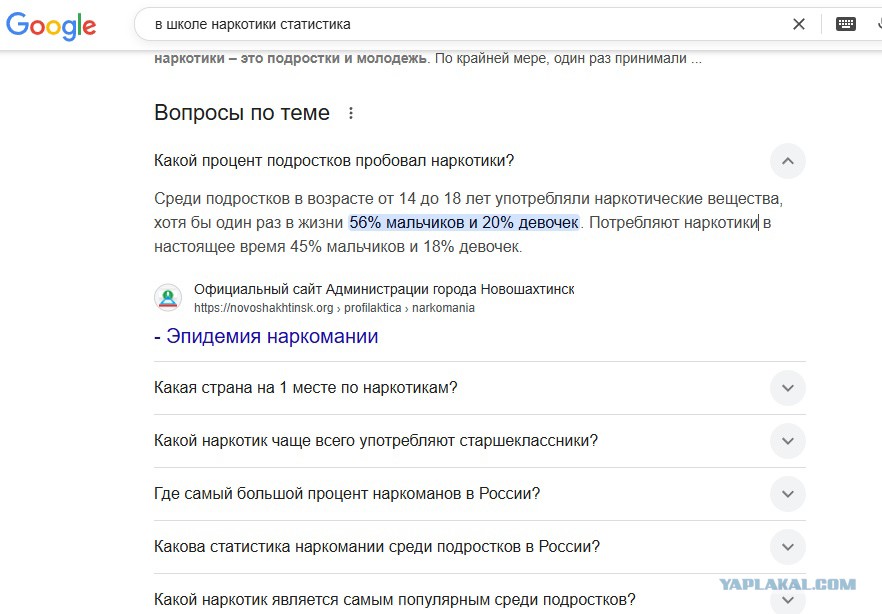Click the highlighted 56% мальчиков и 20% девочек text
The width and height of the screenshot is (882, 614).
tap(464, 223)
